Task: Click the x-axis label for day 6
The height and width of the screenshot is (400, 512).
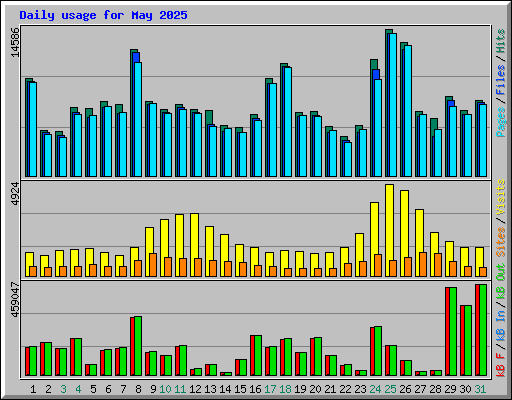Action: pyautogui.click(x=108, y=389)
